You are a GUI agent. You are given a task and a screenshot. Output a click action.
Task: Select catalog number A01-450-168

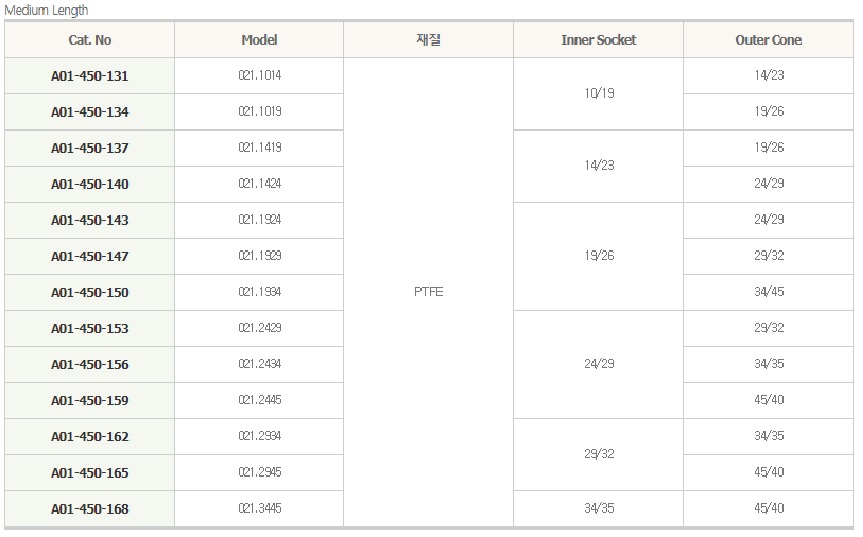pos(89,509)
